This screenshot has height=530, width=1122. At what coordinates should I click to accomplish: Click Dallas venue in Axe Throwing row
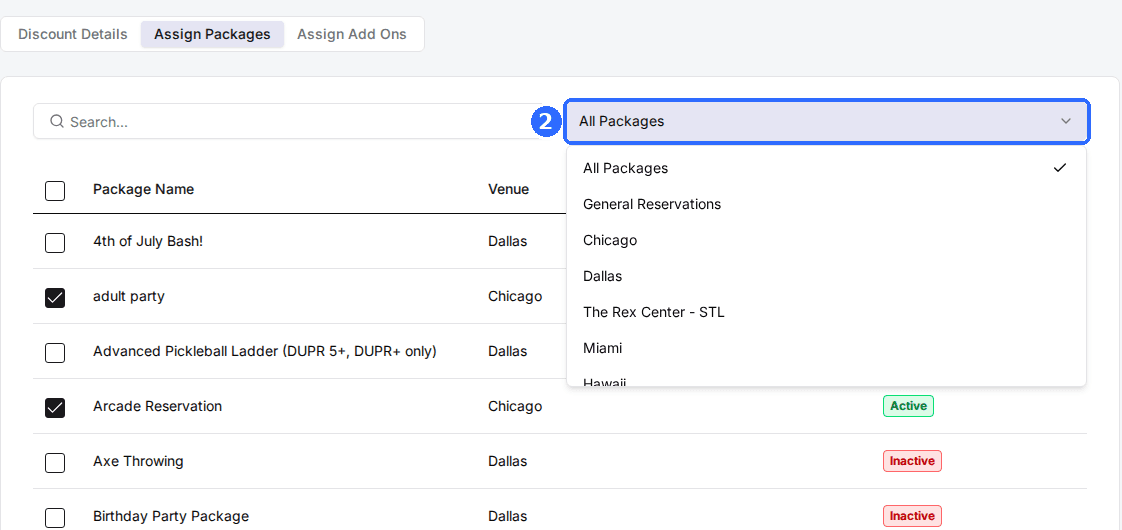pos(508,461)
